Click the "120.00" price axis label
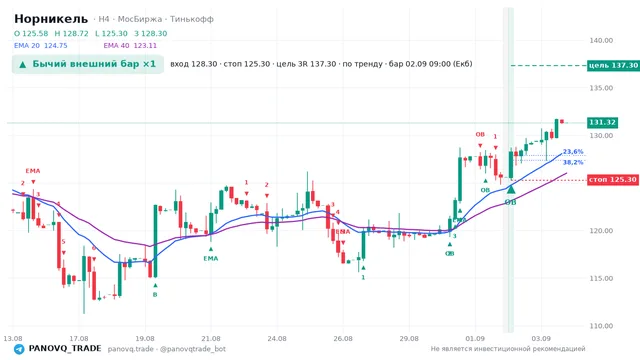The height and width of the screenshot is (360, 640). (601, 231)
